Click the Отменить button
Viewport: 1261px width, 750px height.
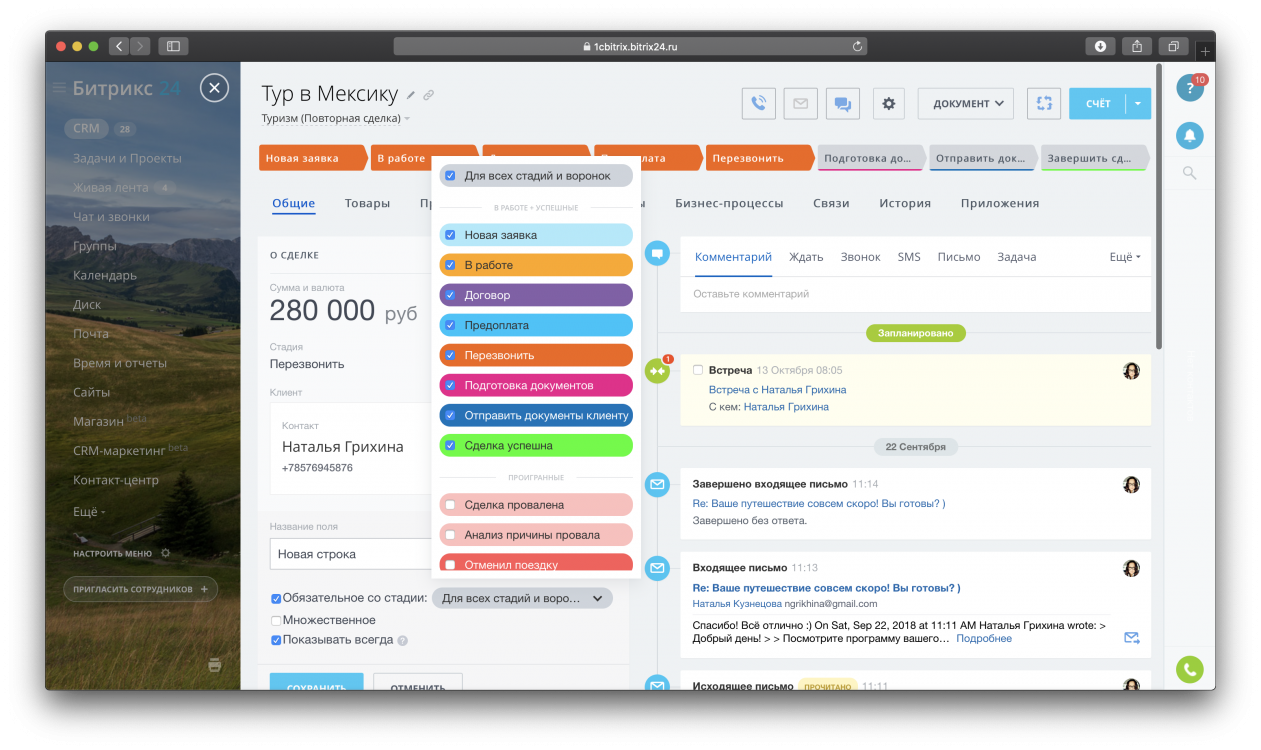pyautogui.click(x=418, y=682)
